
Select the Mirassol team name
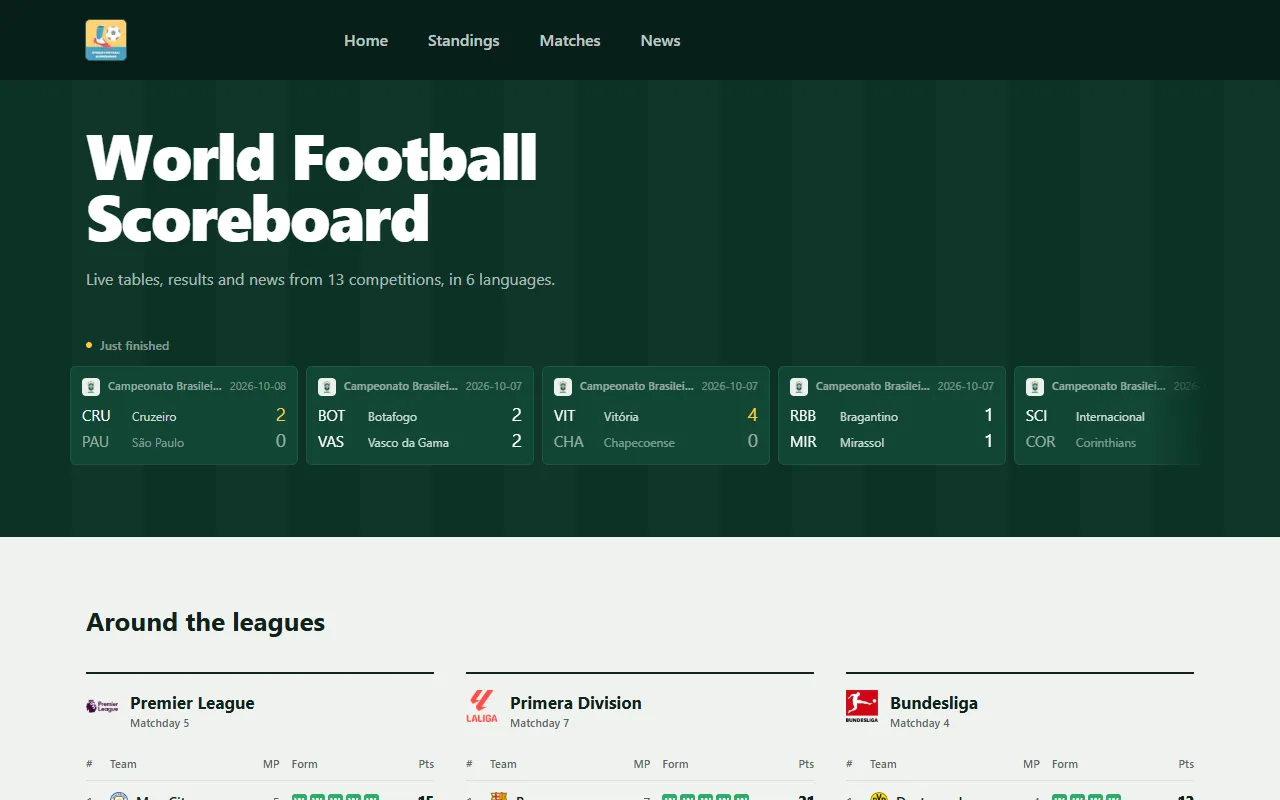862,442
